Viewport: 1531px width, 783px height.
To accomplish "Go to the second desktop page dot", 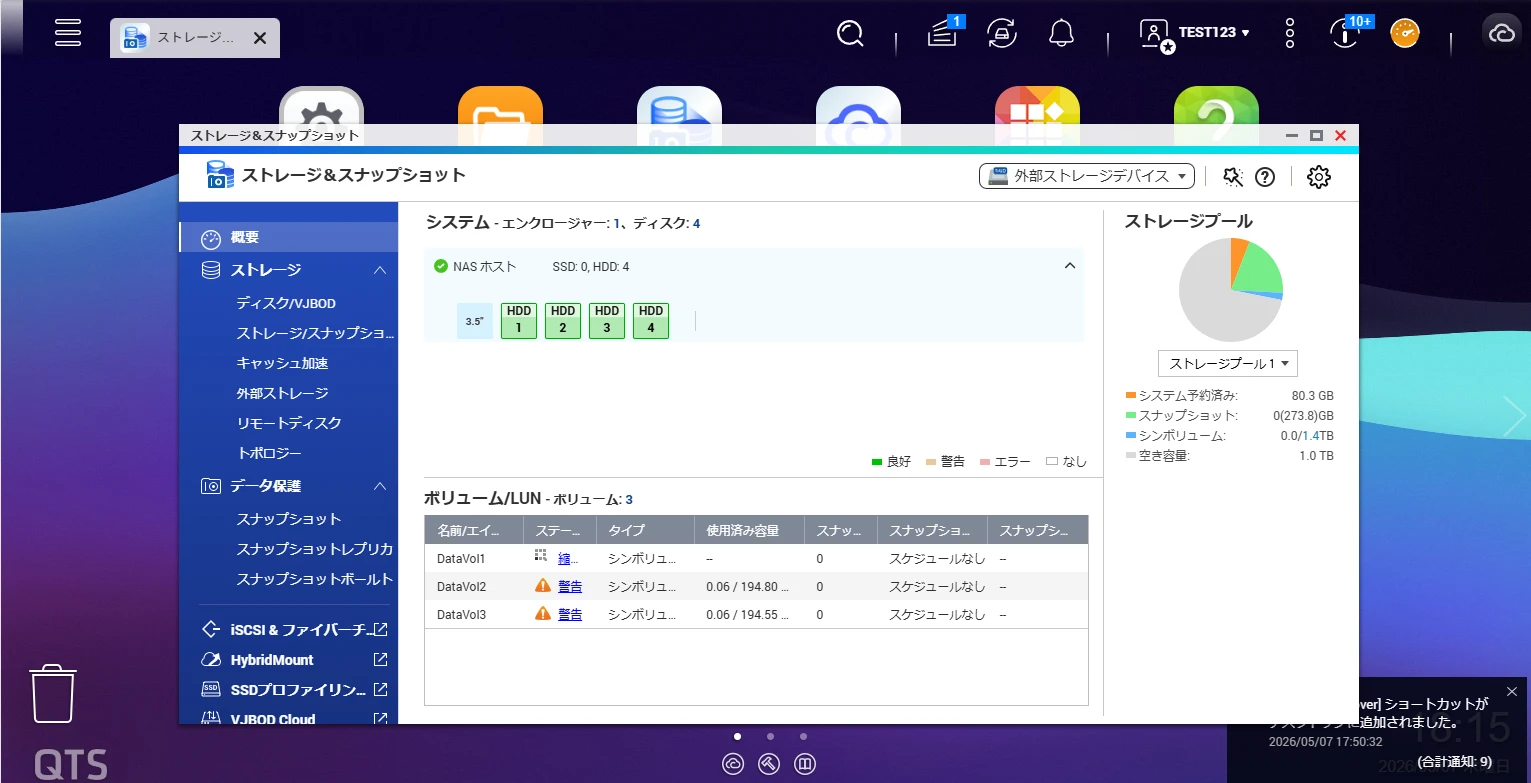I will click(x=770, y=736).
